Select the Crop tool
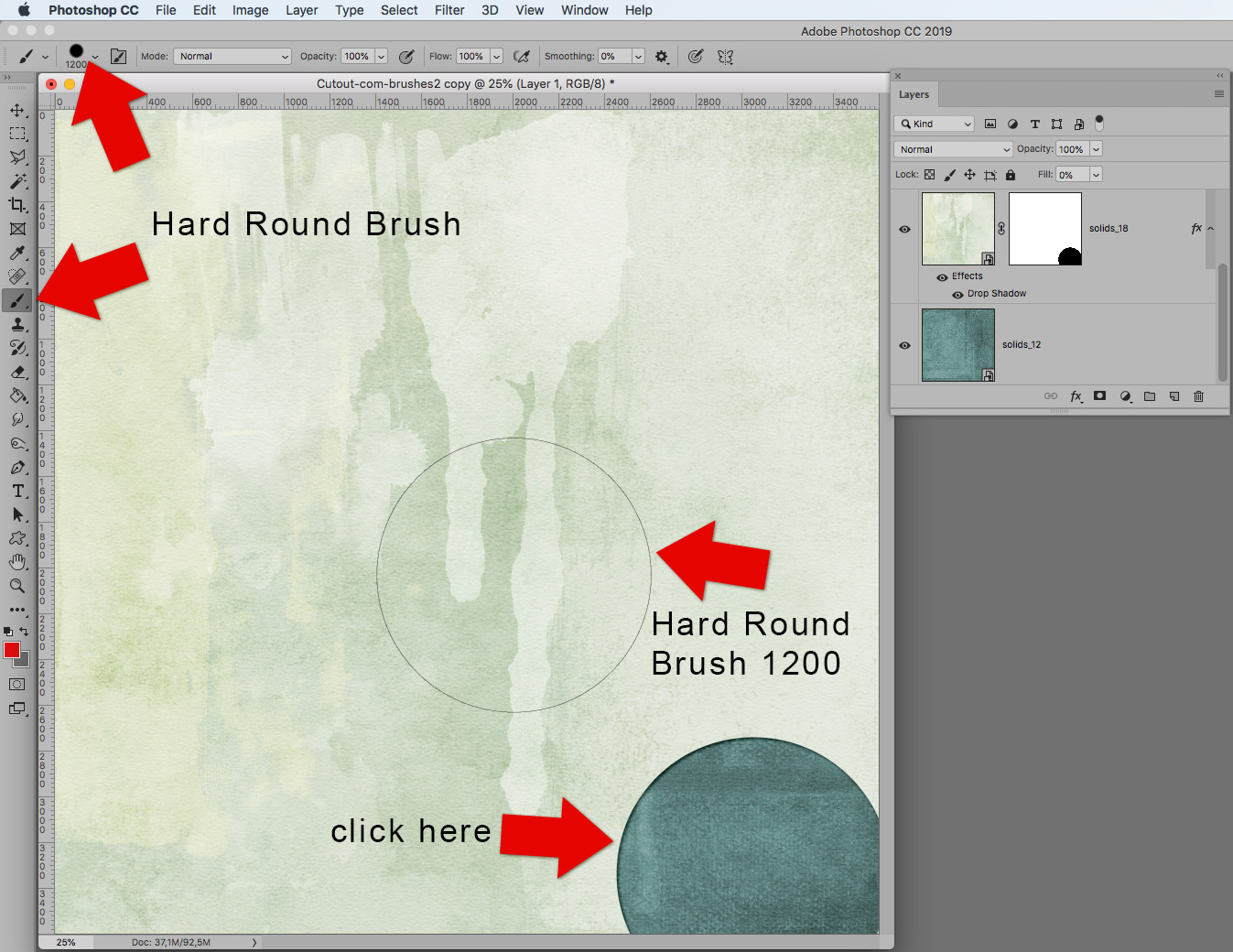Screen dimensions: 1233x952 coord(17,205)
